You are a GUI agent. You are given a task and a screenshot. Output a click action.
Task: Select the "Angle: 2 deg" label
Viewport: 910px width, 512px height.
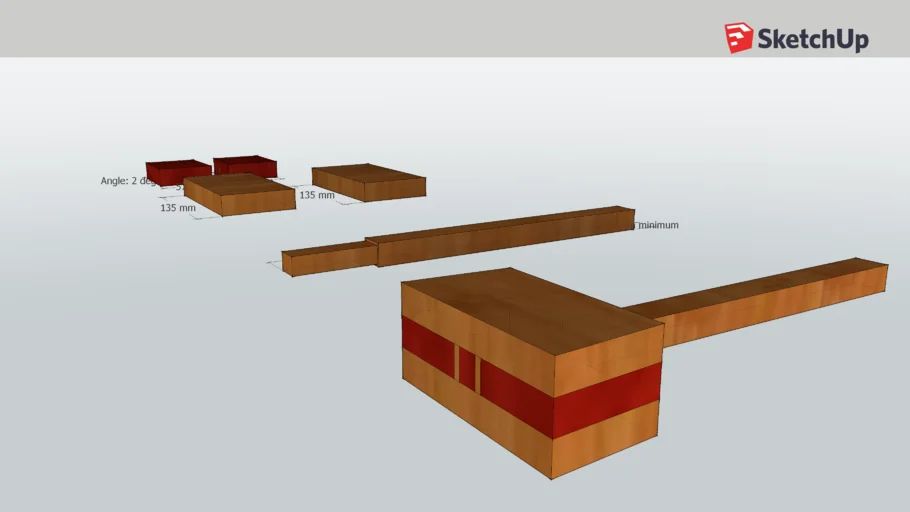click(129, 181)
